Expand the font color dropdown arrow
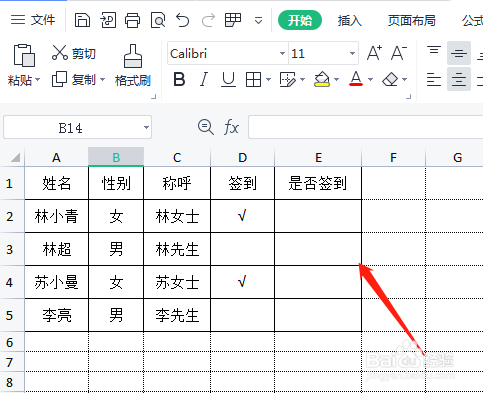483x393 pixels. pyautogui.click(x=370, y=79)
